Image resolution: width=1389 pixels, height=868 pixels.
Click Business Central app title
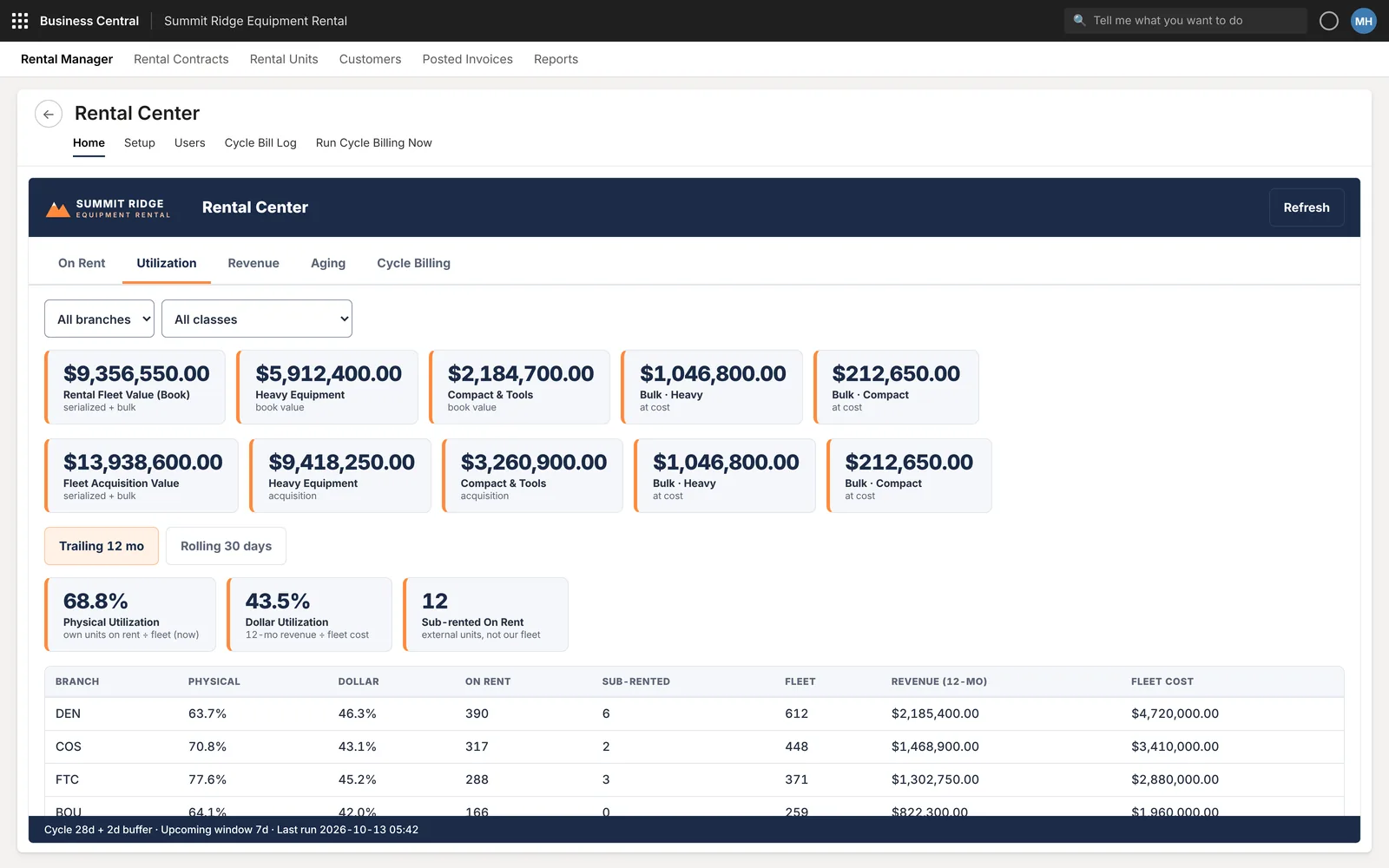(89, 21)
